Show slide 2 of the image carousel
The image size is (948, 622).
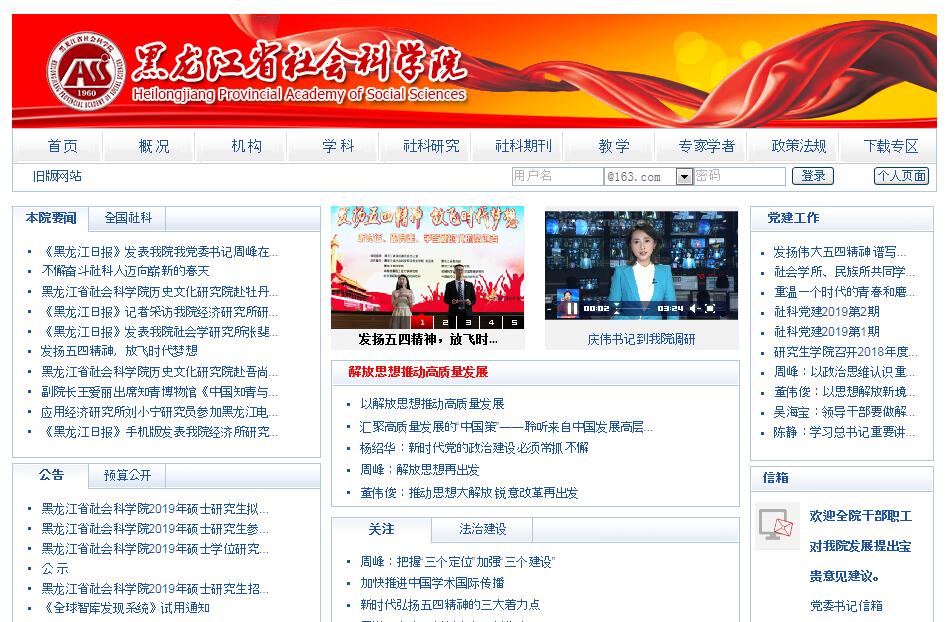coord(445,322)
